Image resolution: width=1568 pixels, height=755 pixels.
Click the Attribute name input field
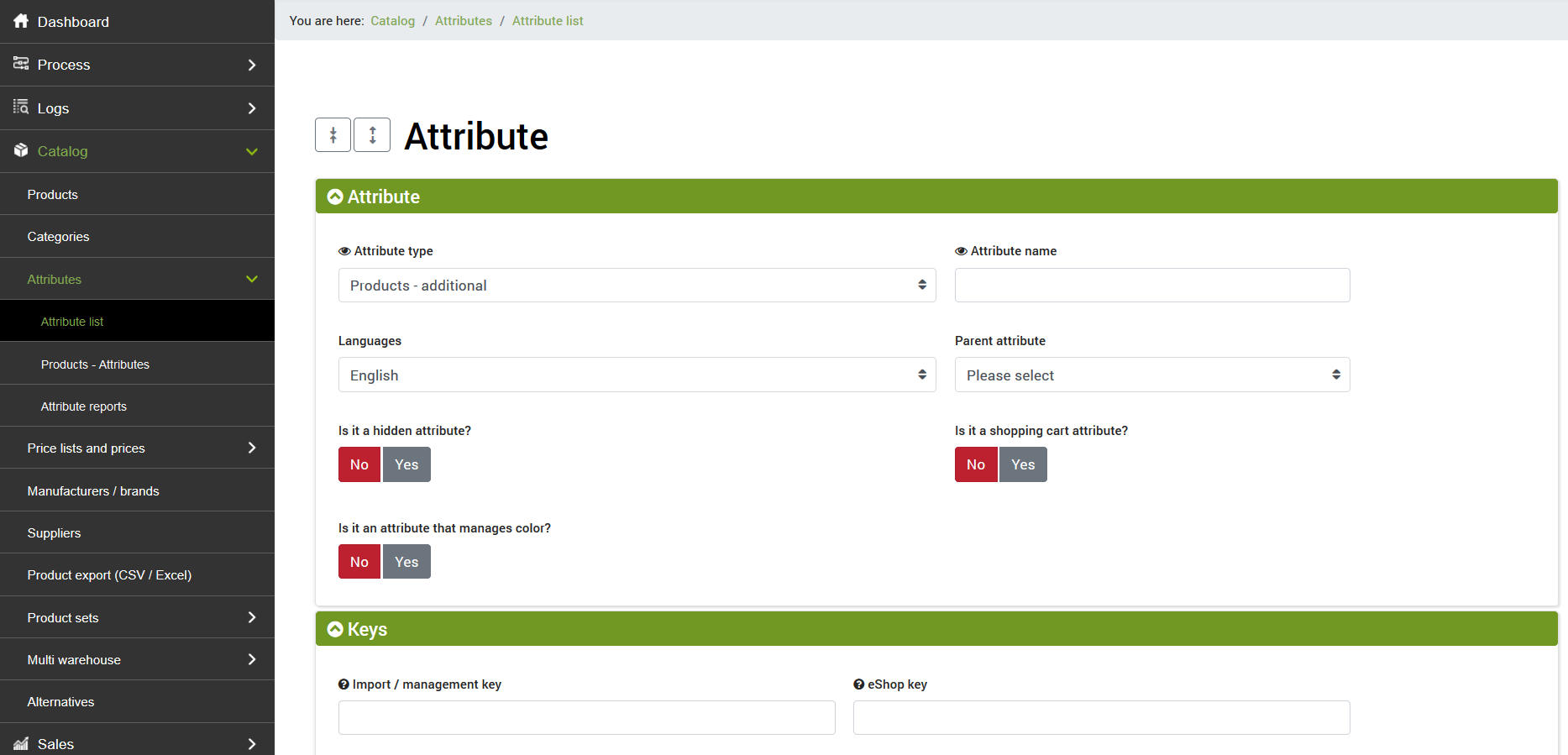click(x=1151, y=286)
